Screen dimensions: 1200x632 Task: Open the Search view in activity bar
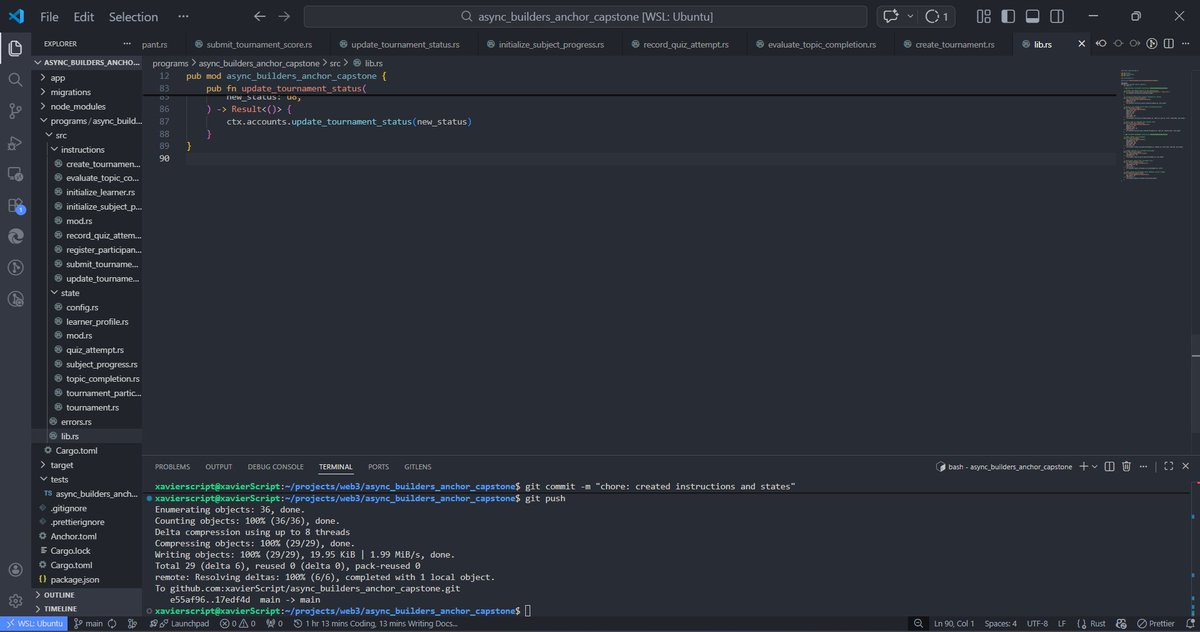(15, 79)
